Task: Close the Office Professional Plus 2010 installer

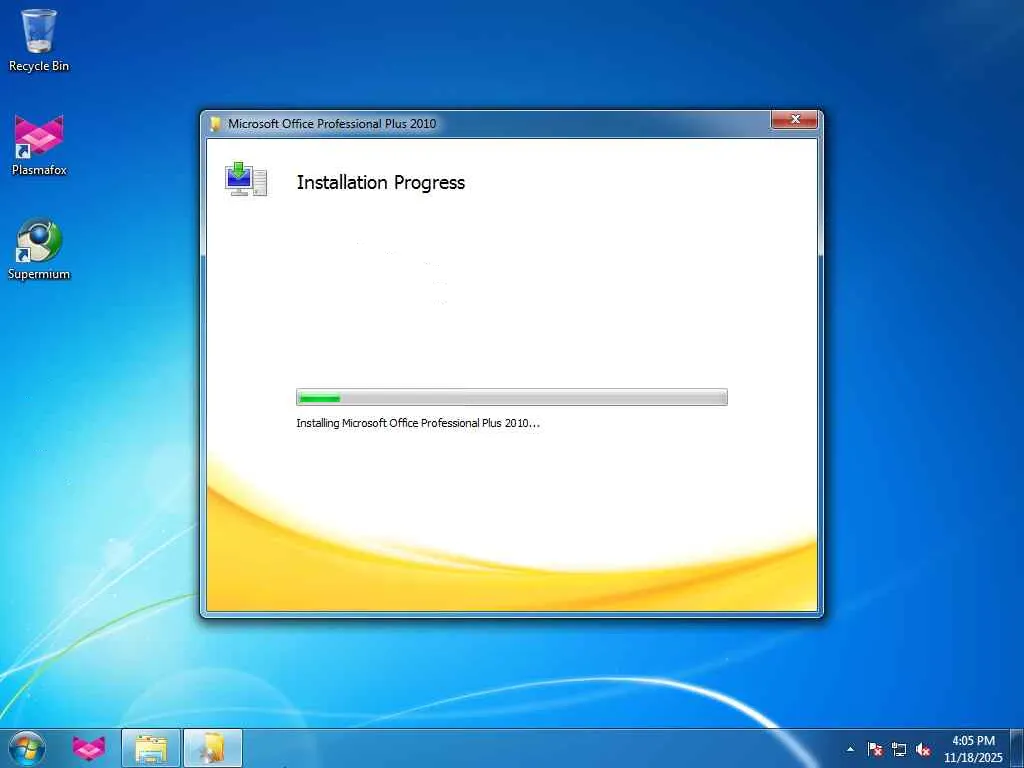Action: (794, 120)
